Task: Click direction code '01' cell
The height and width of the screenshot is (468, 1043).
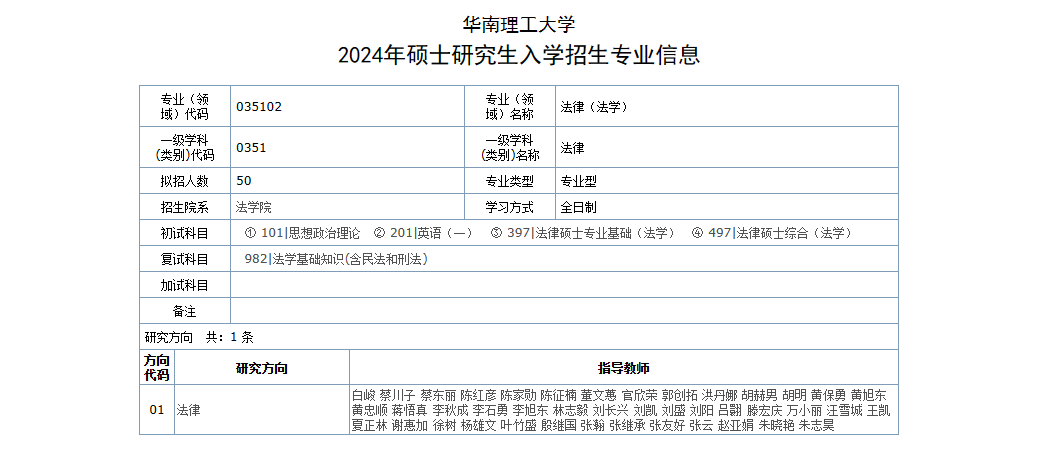Action: (157, 410)
